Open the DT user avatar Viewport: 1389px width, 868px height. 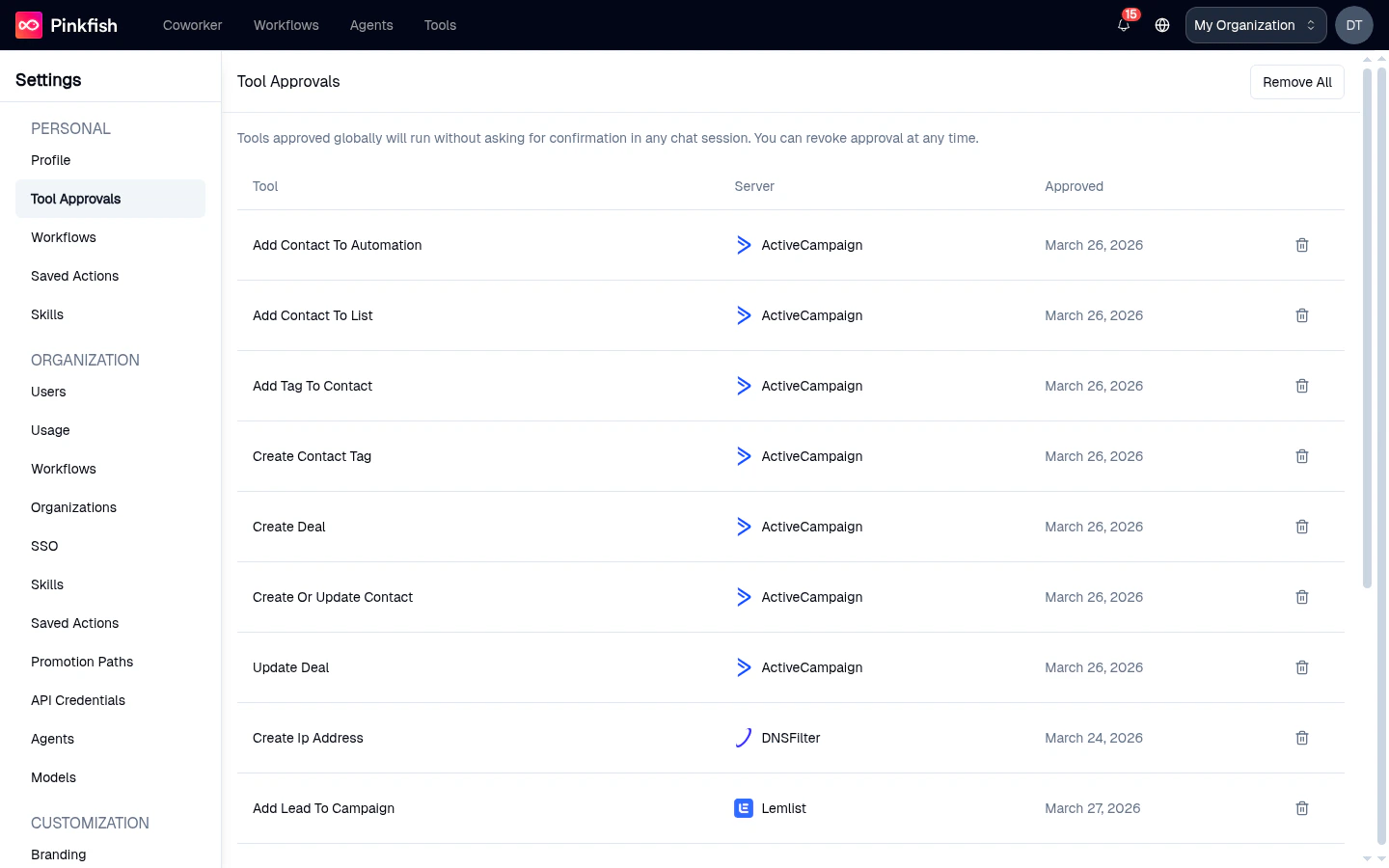pos(1353,25)
